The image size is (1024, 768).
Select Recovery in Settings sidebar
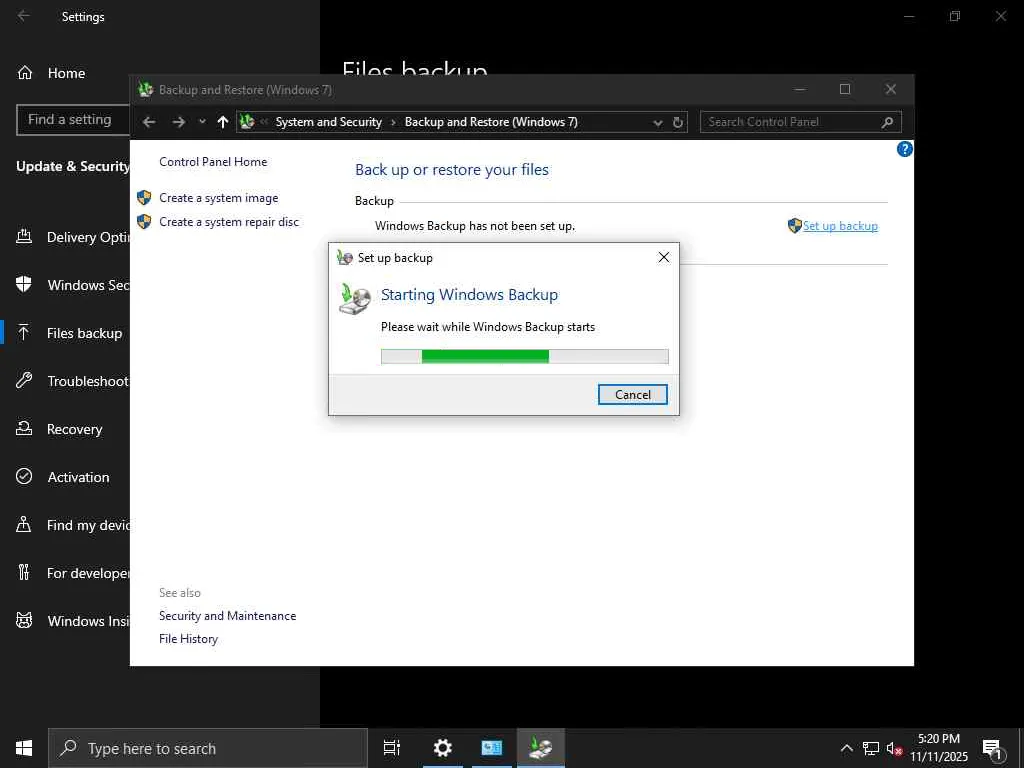point(60,429)
